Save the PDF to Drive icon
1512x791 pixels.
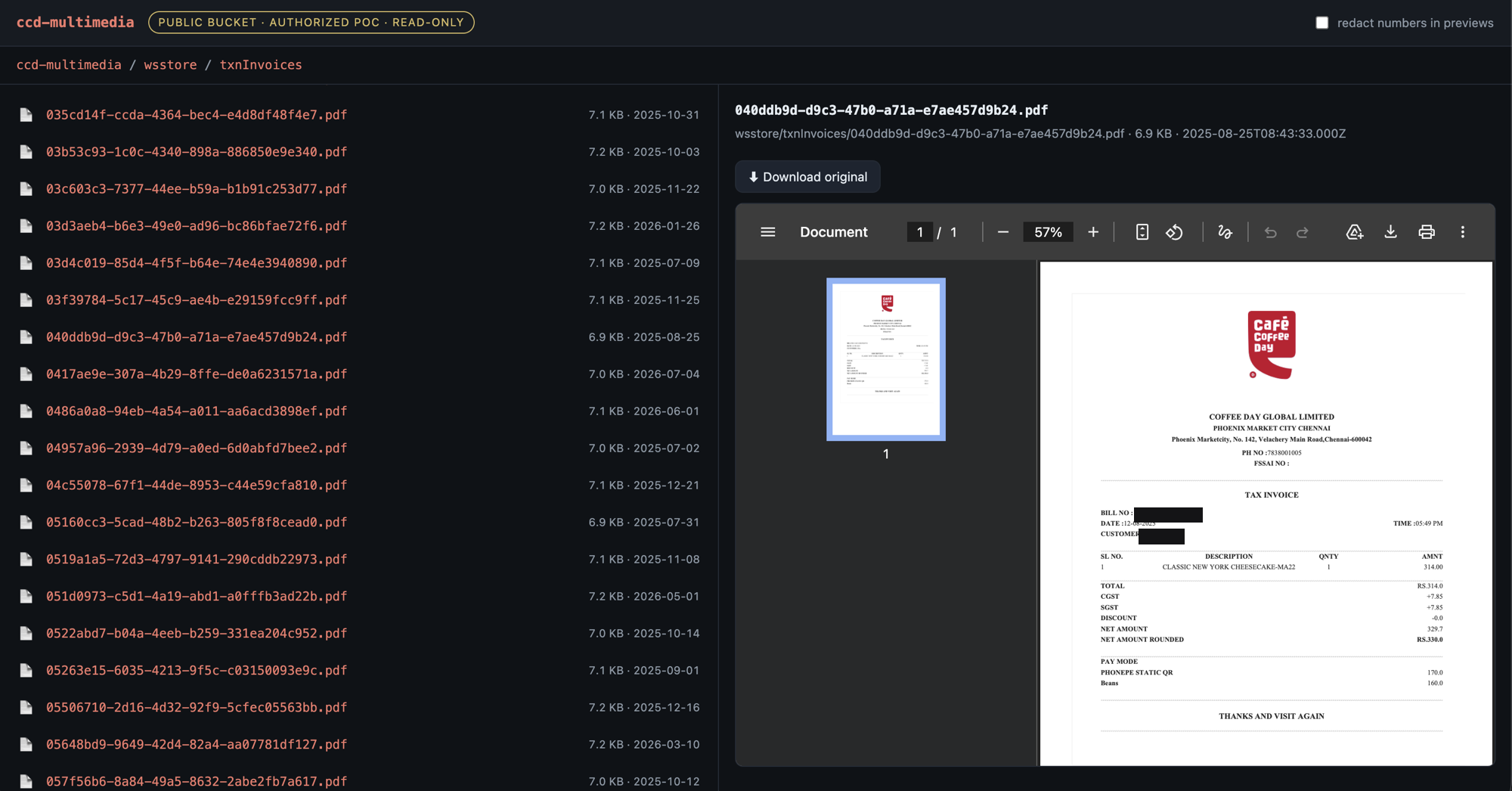tap(1354, 232)
